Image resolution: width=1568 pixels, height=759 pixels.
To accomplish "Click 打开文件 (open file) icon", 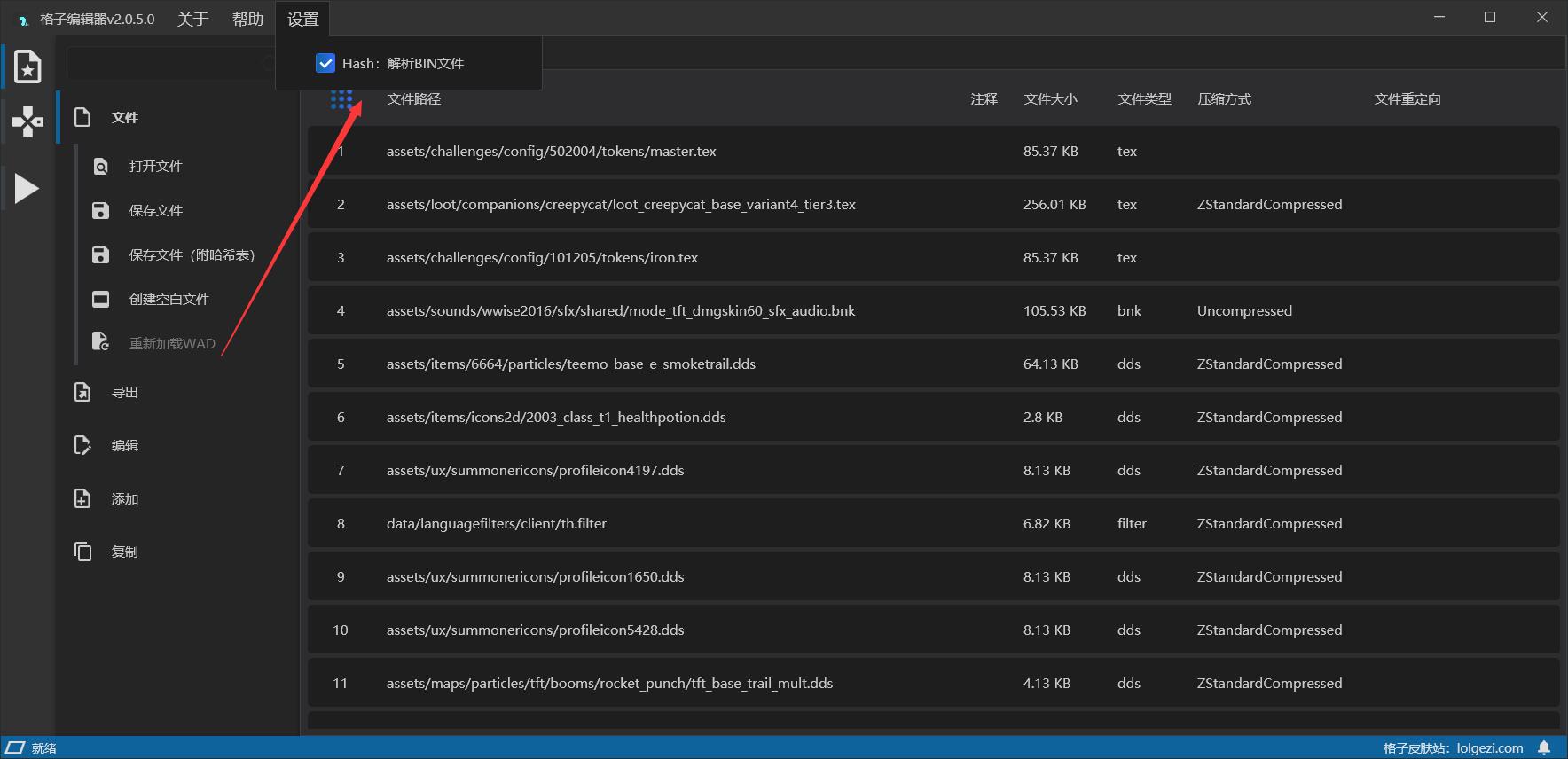I will click(101, 167).
